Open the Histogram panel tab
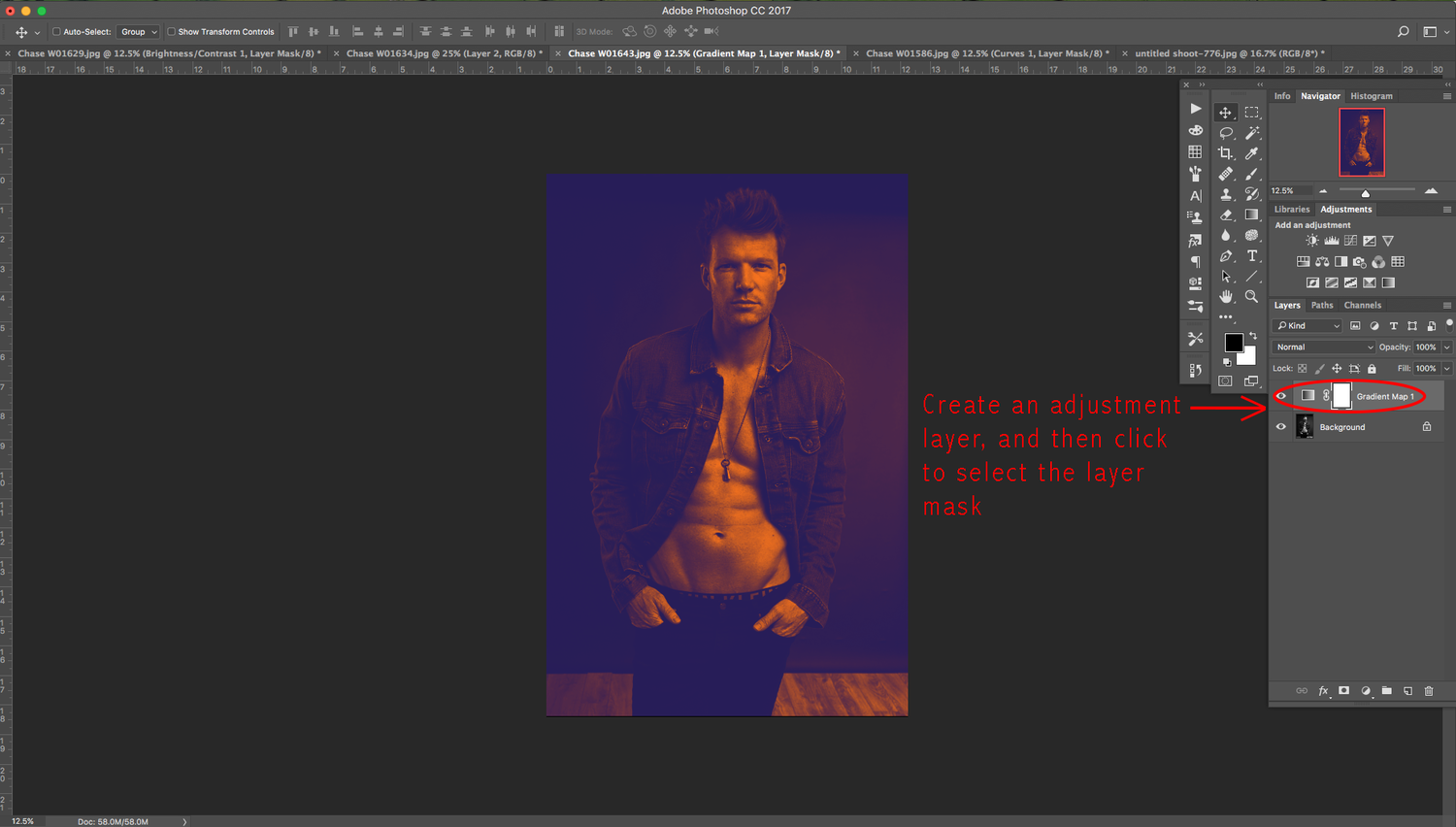Image resolution: width=1456 pixels, height=827 pixels. 1371,96
